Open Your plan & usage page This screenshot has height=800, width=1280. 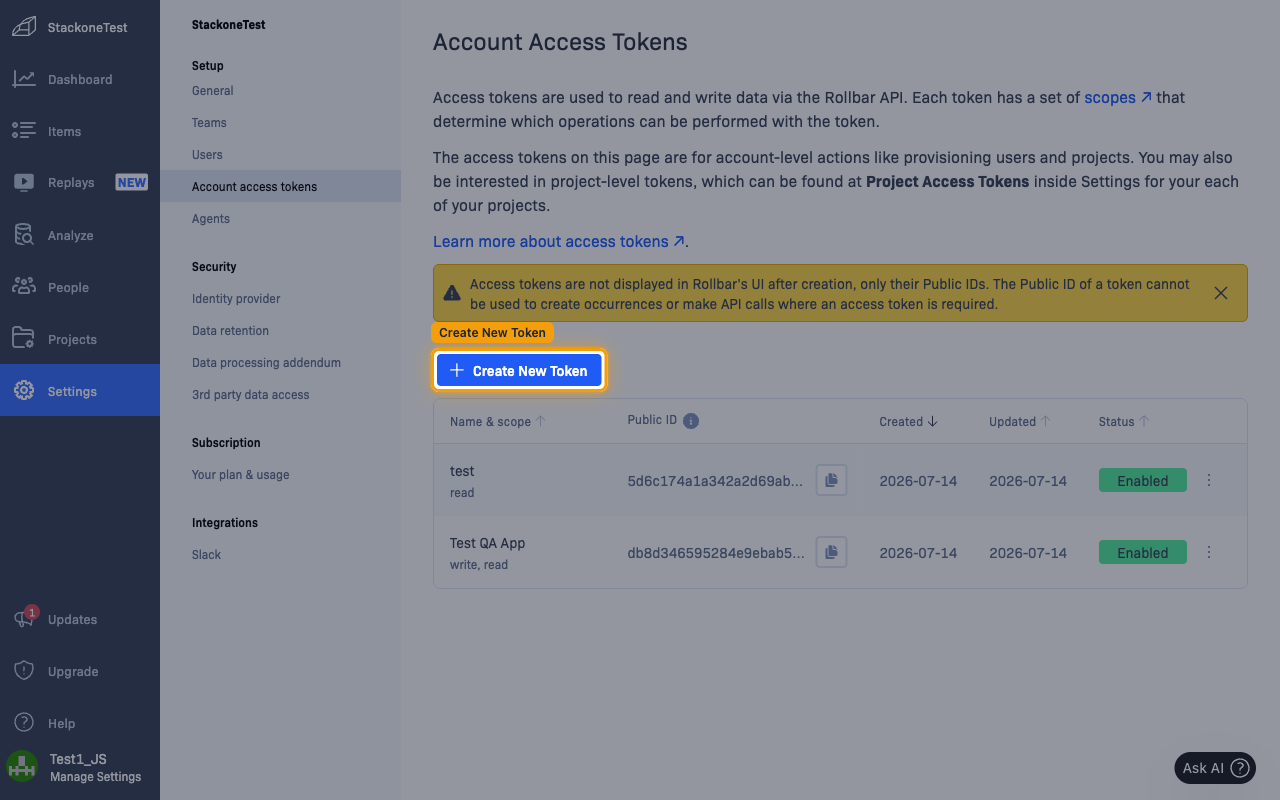[241, 475]
